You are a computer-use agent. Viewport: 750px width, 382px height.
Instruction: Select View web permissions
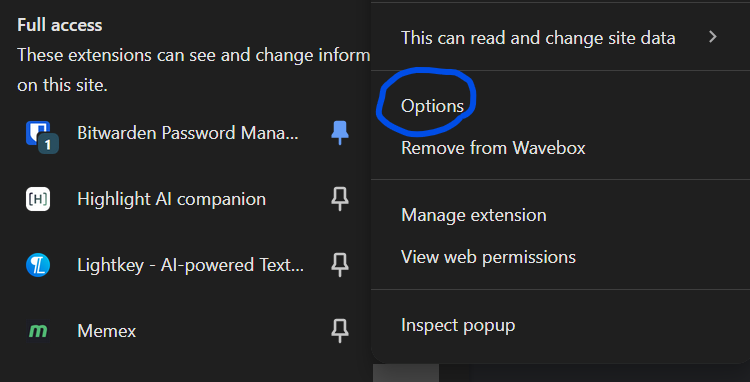(x=488, y=257)
